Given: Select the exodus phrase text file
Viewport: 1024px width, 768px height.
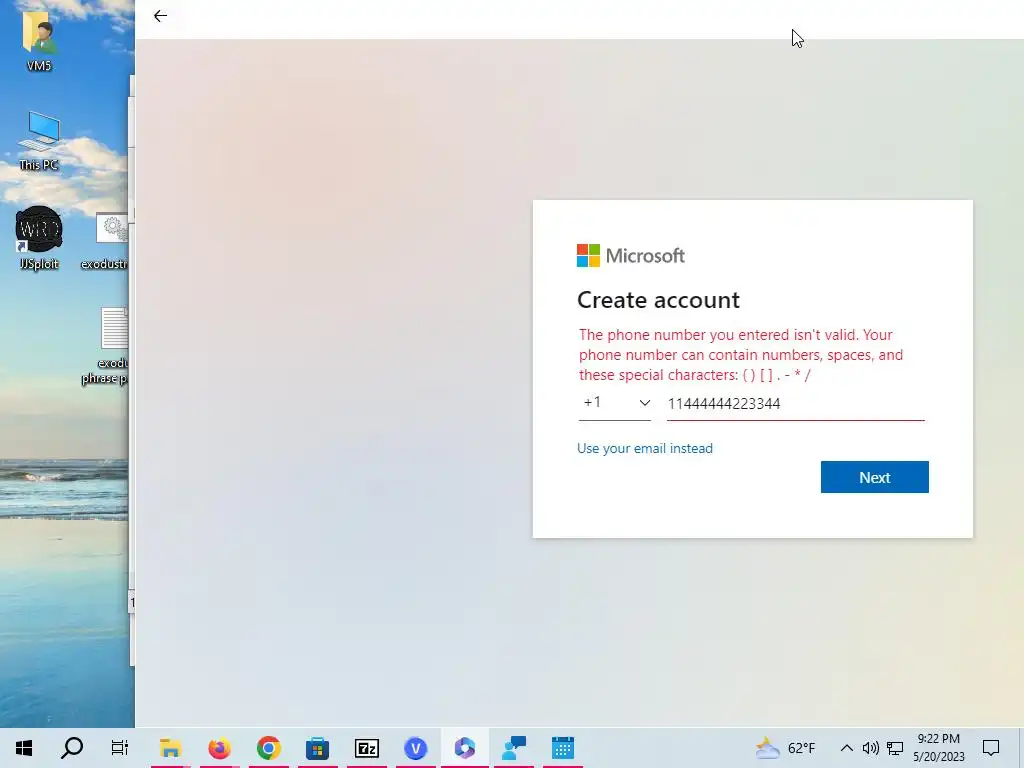Looking at the screenshot, I should pyautogui.click(x=108, y=346).
